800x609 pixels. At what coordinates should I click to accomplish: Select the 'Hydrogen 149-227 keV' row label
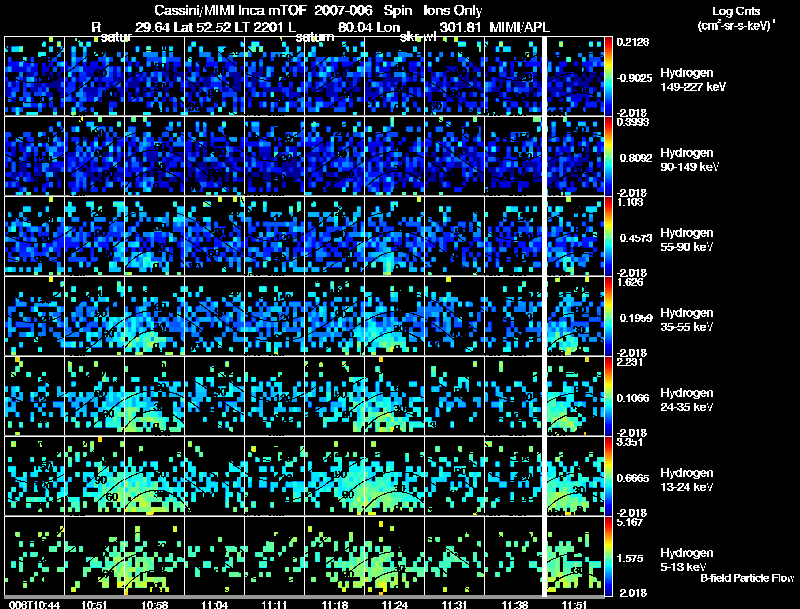(x=693, y=80)
